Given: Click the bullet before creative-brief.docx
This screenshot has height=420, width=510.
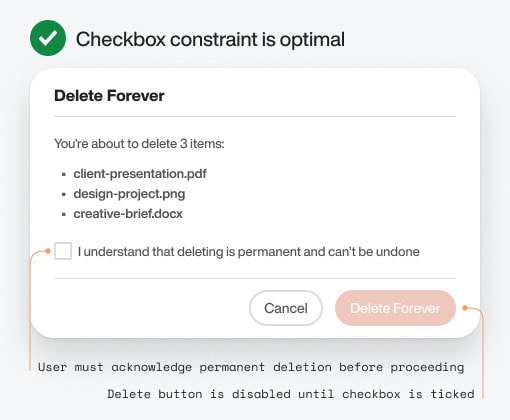Looking at the screenshot, I should coord(64,214).
